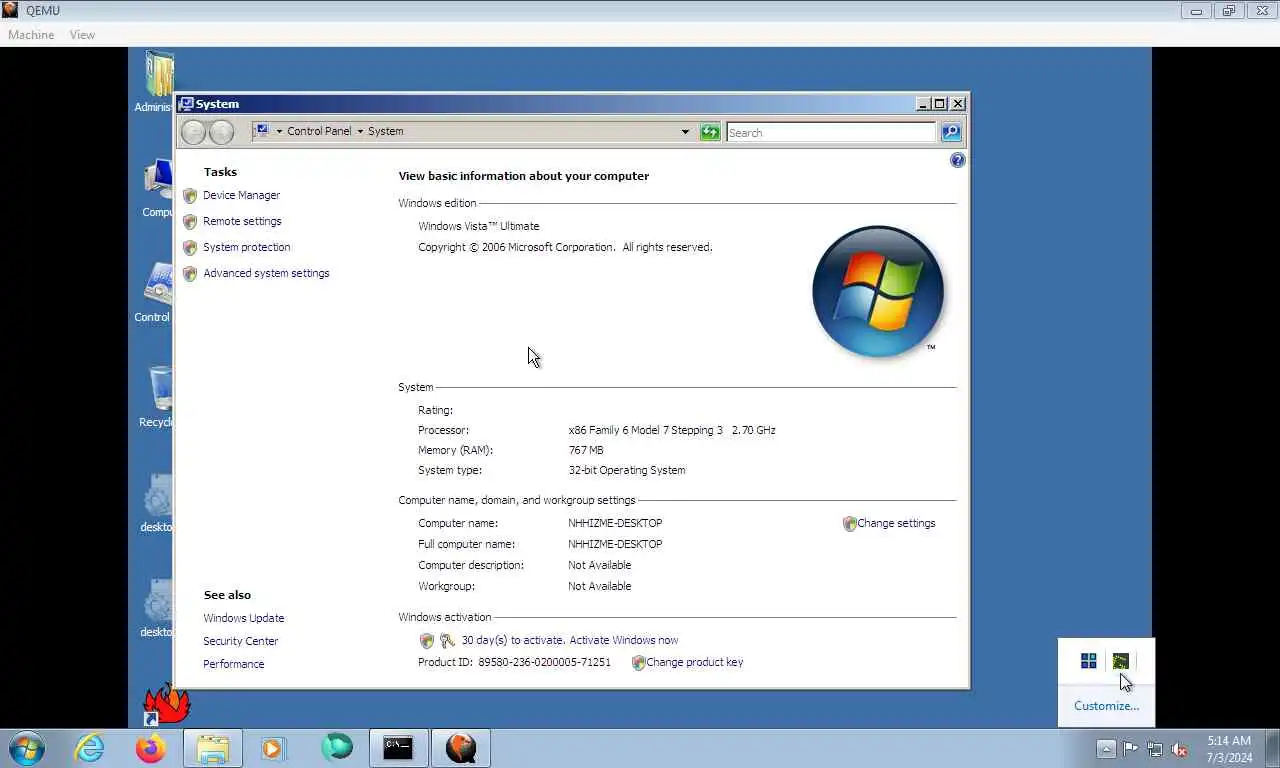Click the text Windows Vista™ Ultimate
Image resolution: width=1280 pixels, height=768 pixels.
pyautogui.click(x=478, y=226)
